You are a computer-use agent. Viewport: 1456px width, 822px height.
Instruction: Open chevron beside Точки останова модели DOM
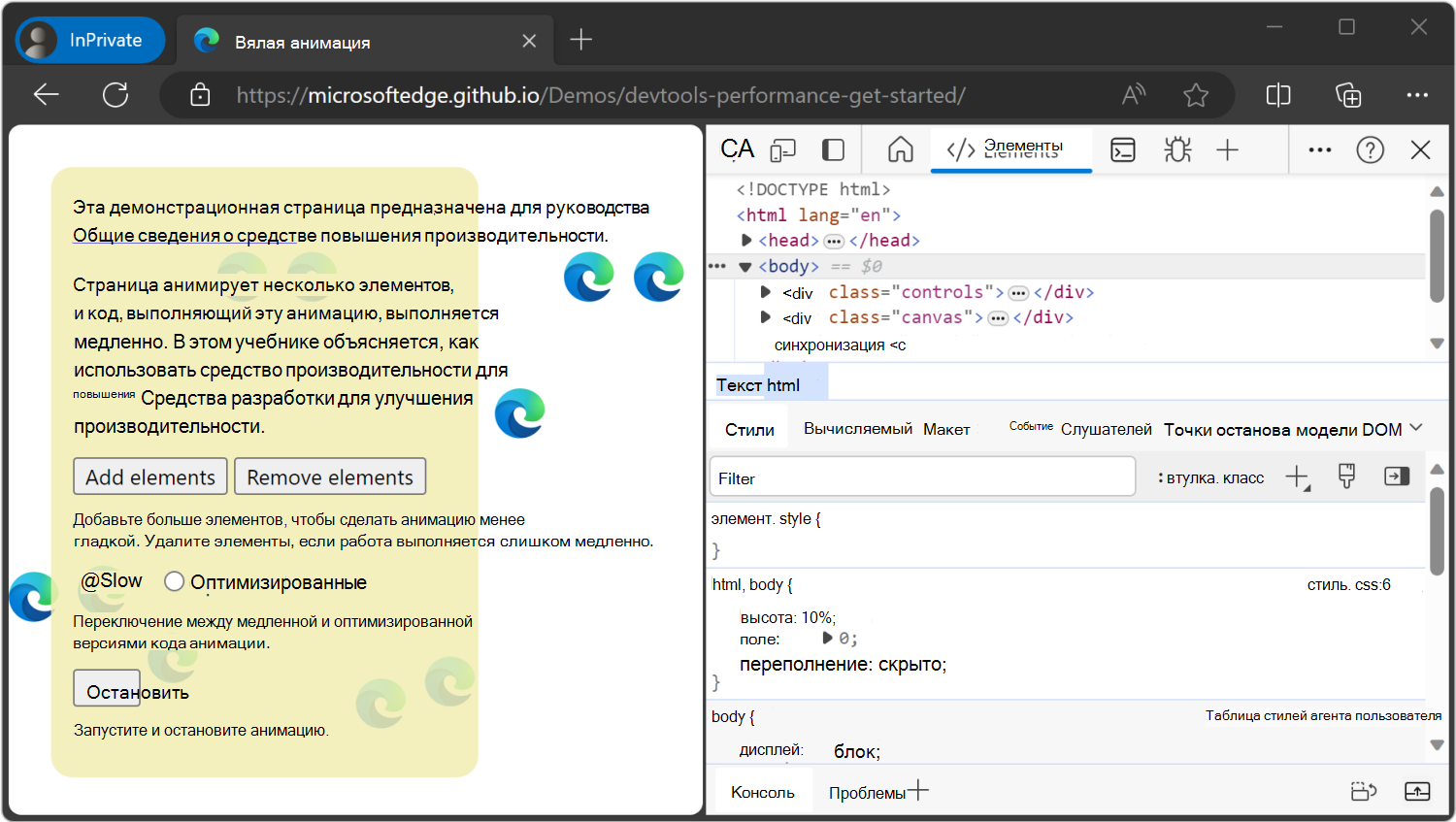tap(1415, 428)
